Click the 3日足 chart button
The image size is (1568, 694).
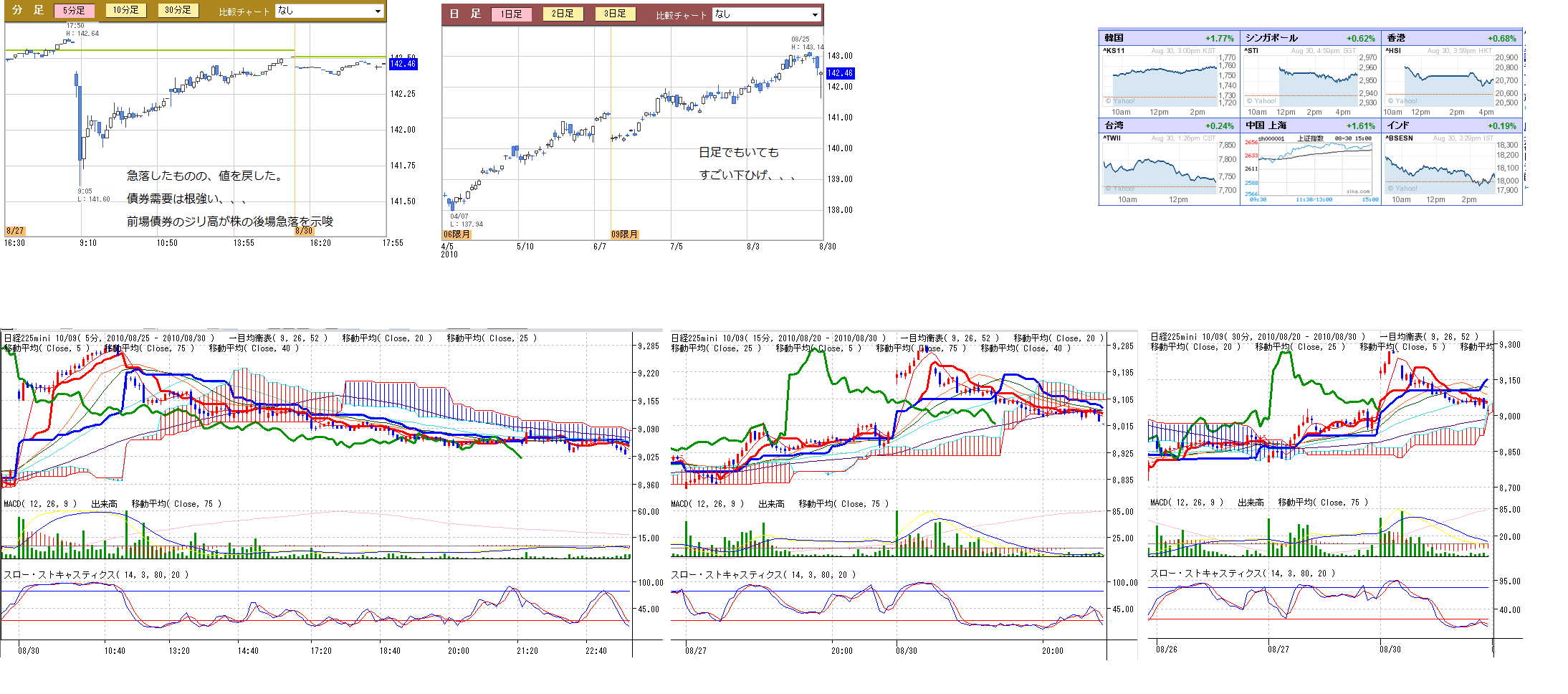click(x=615, y=14)
